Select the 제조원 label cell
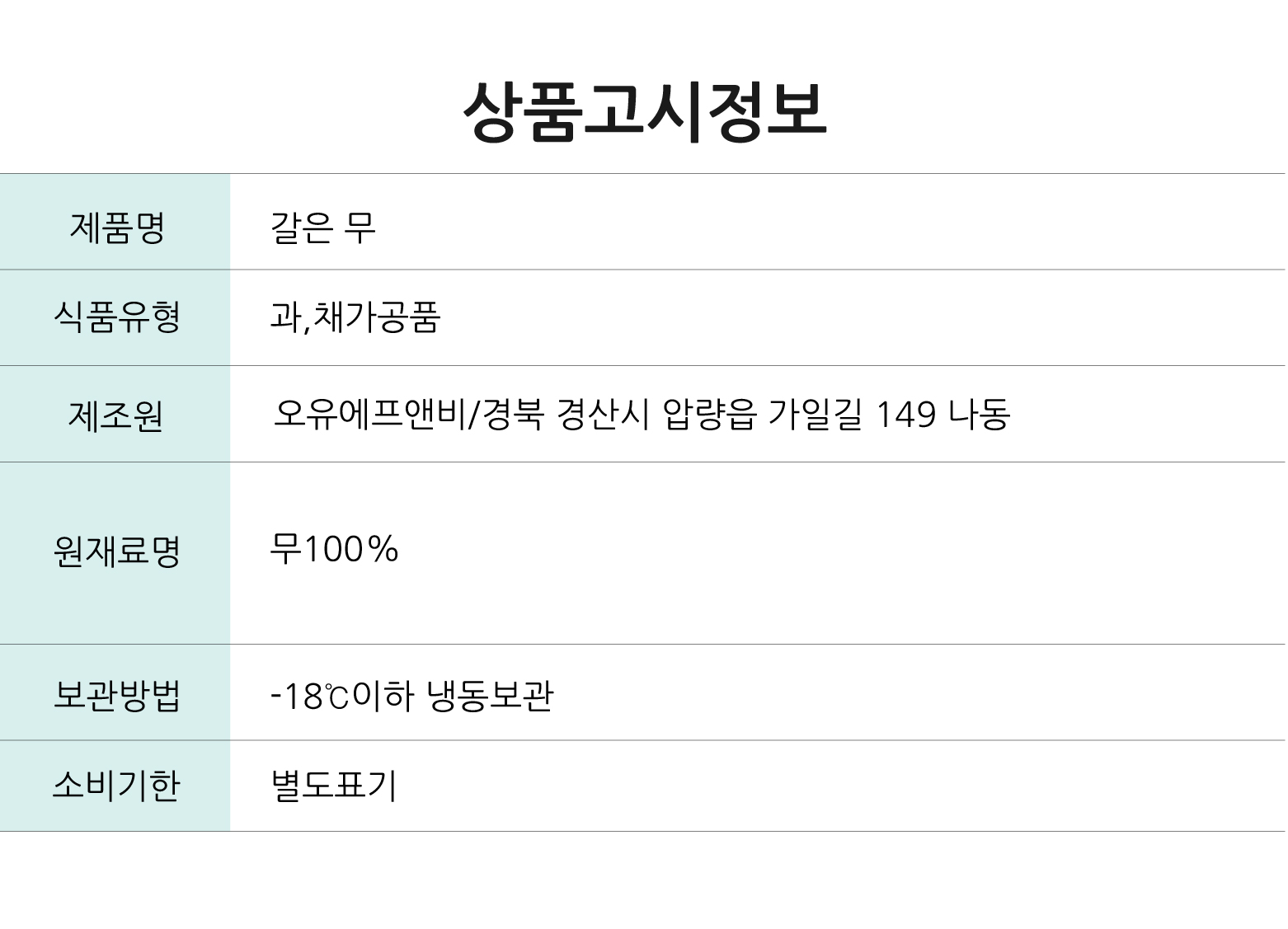Image resolution: width=1288 pixels, height=929 pixels. 115,414
